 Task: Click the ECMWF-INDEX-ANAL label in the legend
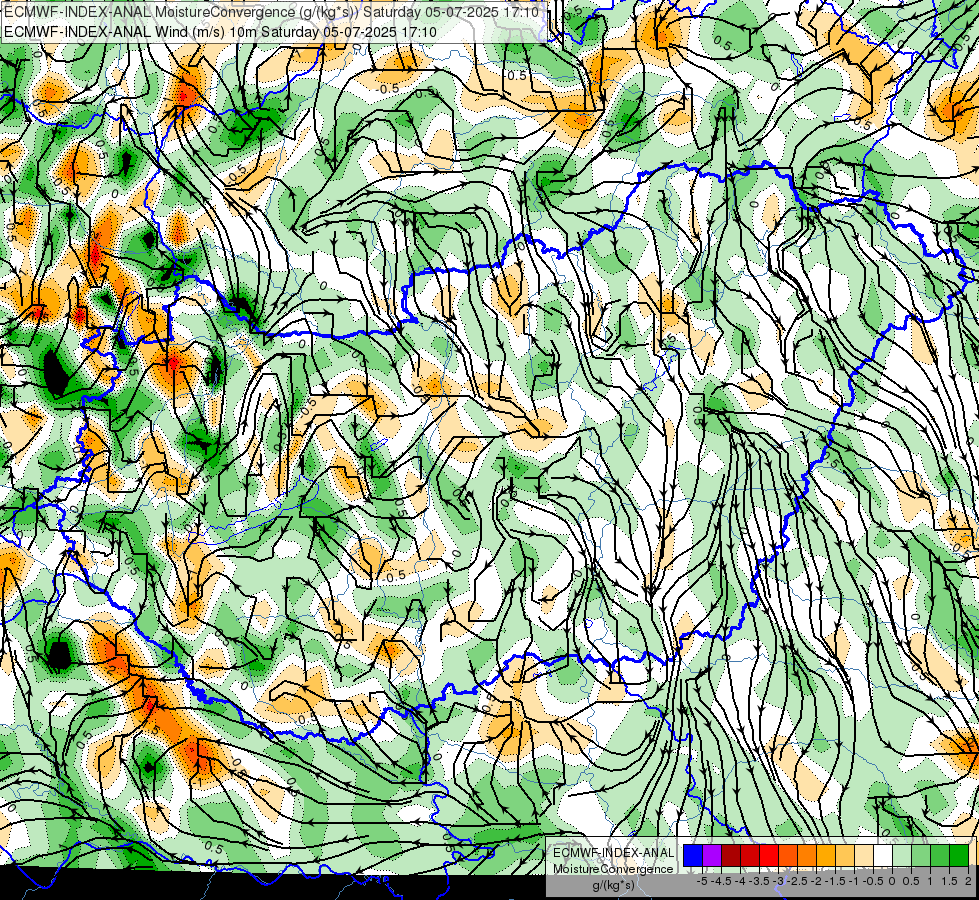click(613, 853)
